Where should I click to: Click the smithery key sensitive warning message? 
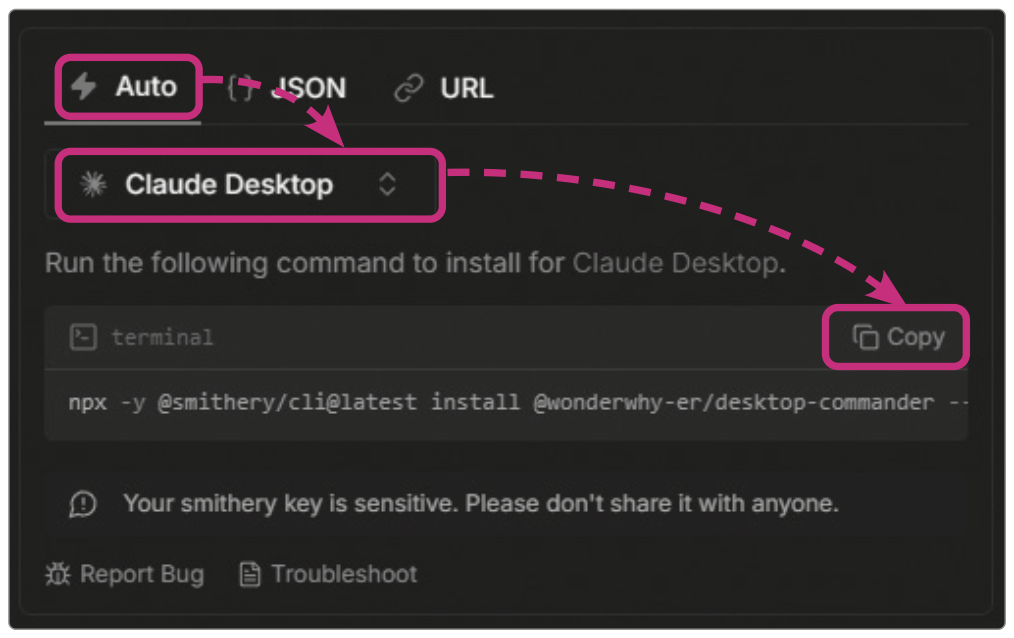(480, 504)
